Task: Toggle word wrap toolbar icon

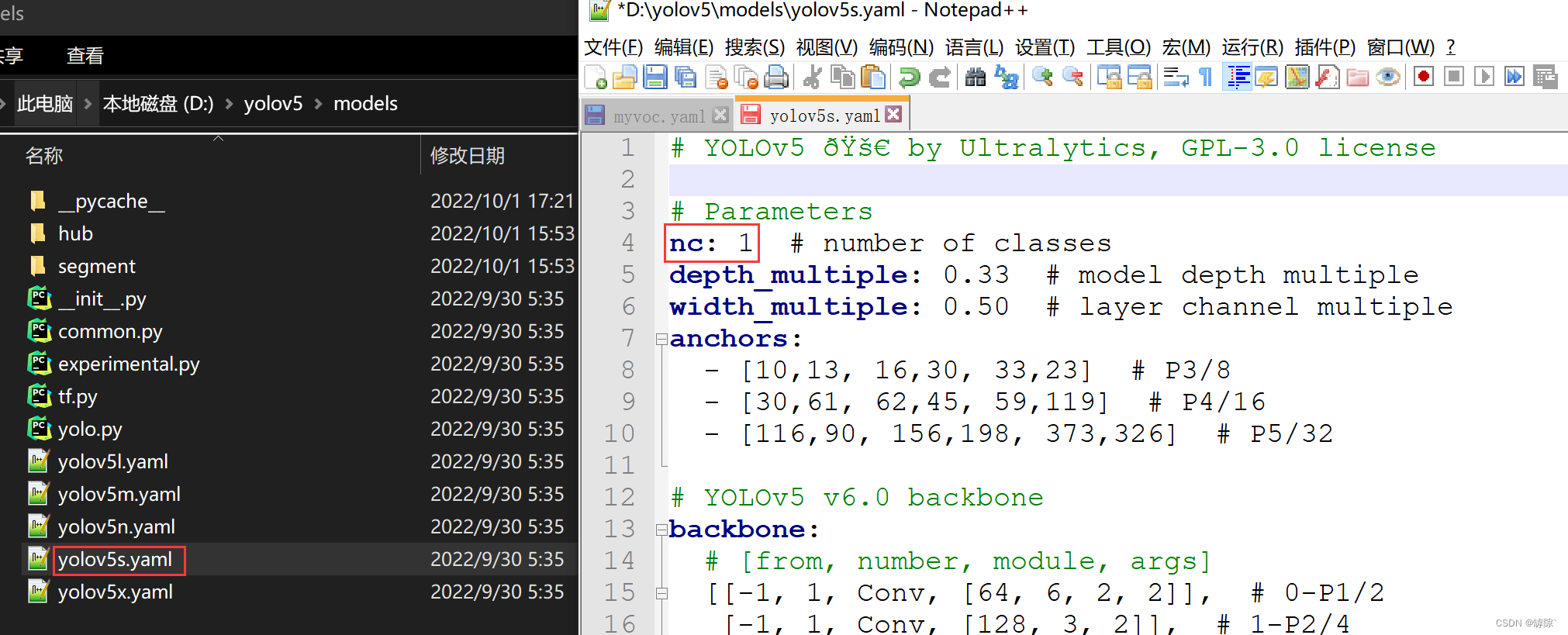Action: click(x=1176, y=77)
